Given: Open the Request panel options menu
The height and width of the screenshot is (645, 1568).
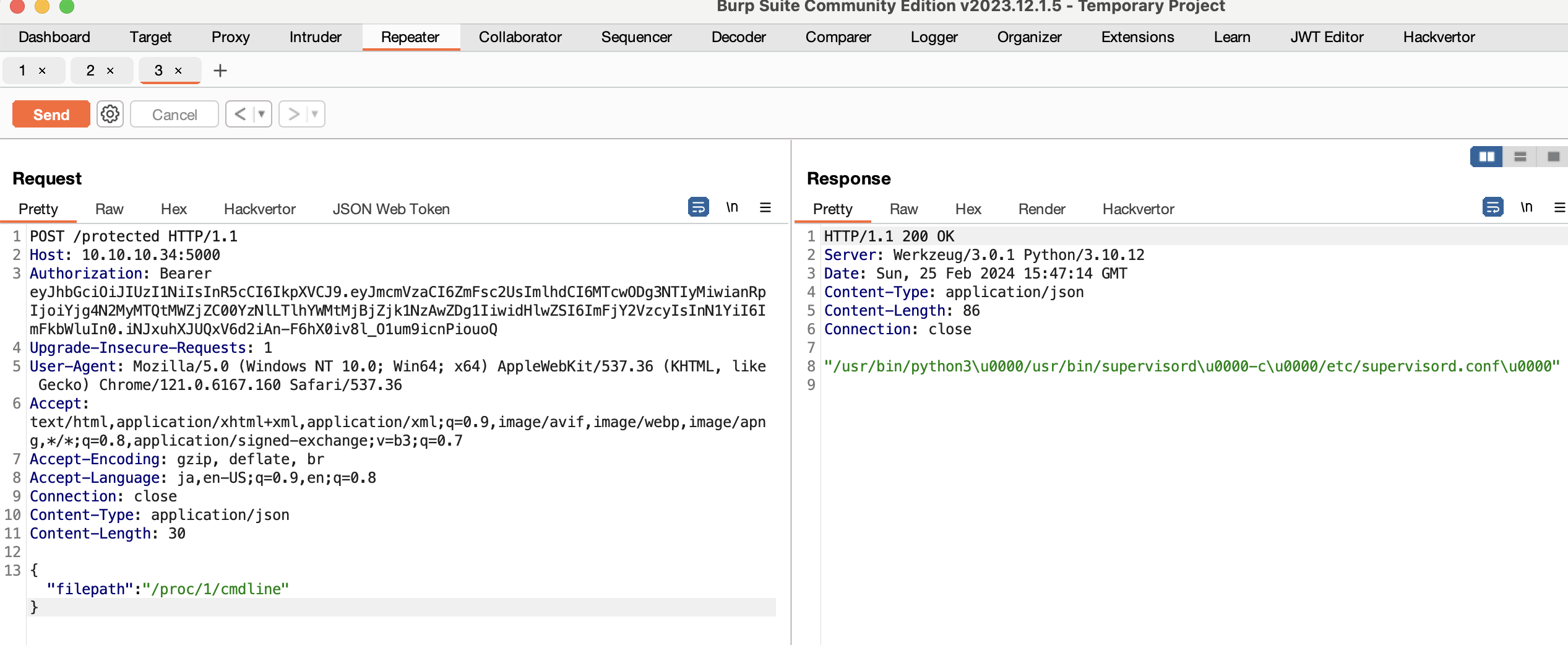Looking at the screenshot, I should coord(765,207).
